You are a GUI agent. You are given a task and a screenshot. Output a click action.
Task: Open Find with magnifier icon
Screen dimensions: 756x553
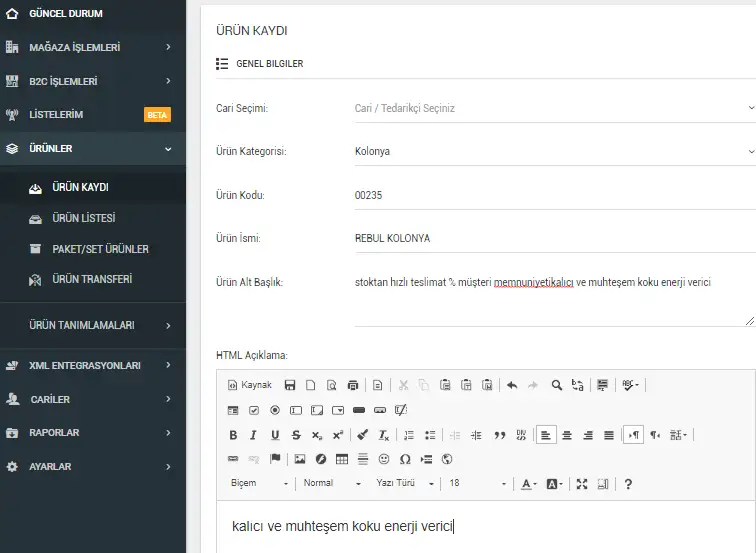coord(556,385)
